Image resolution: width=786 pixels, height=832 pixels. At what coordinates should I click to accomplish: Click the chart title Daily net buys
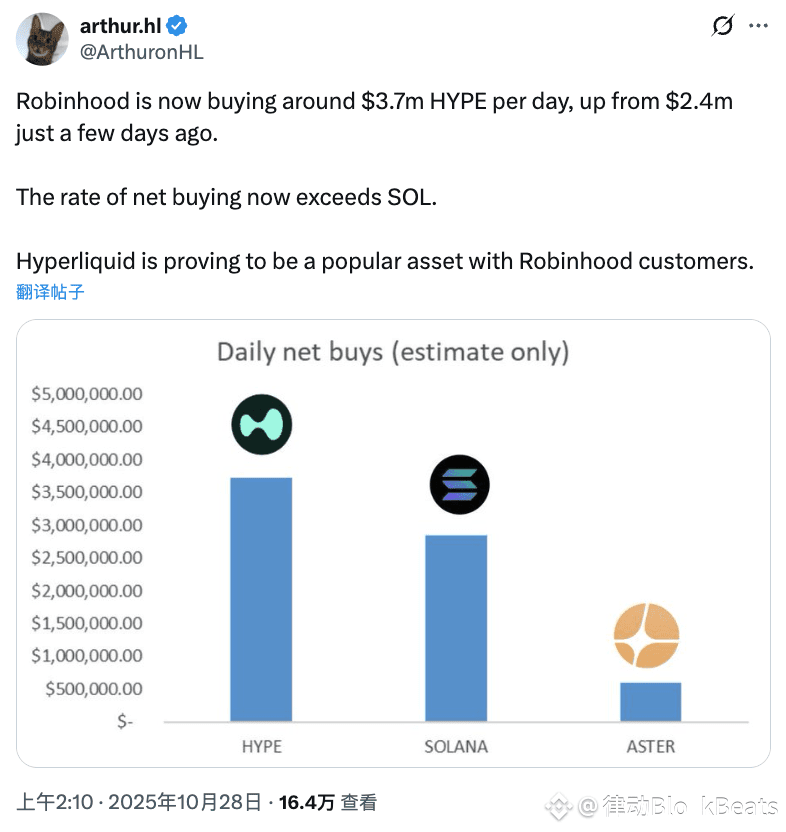[x=392, y=351]
